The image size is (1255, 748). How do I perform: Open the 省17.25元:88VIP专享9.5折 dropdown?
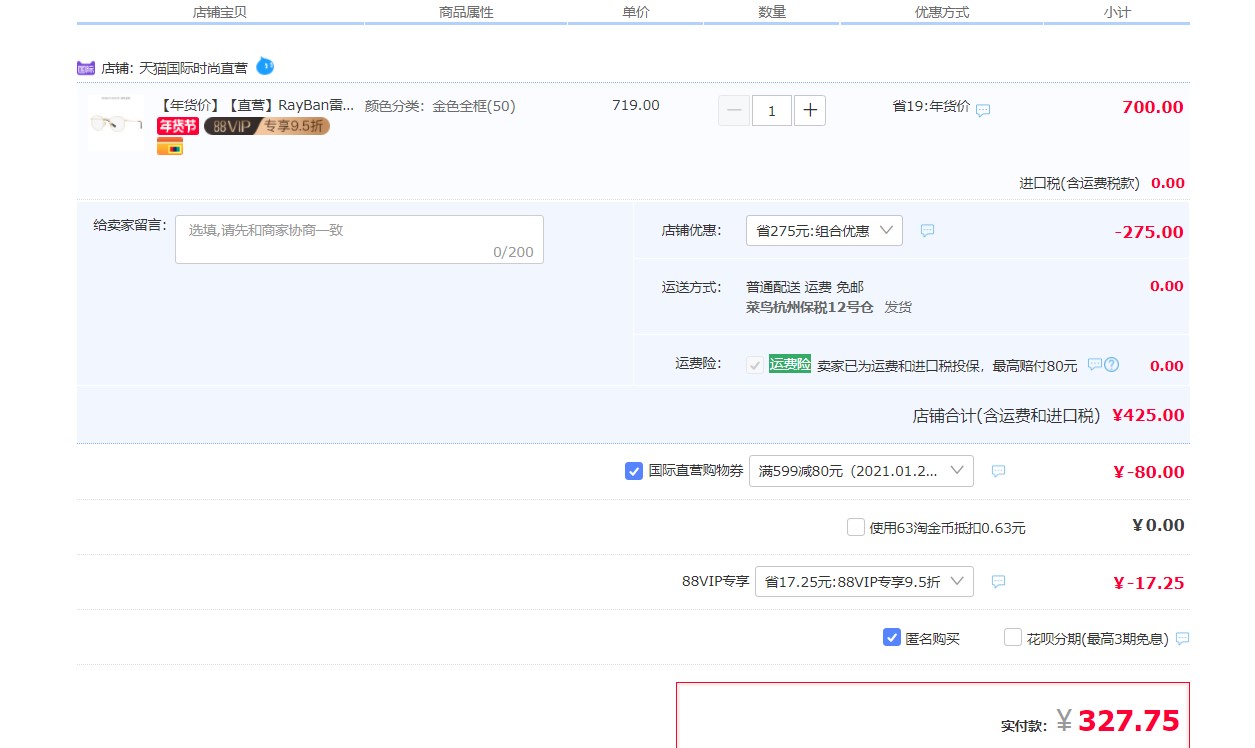pos(864,581)
